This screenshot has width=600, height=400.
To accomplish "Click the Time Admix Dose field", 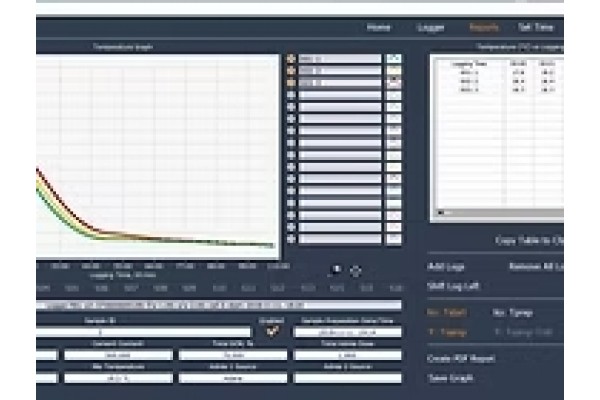I will click(347, 355).
